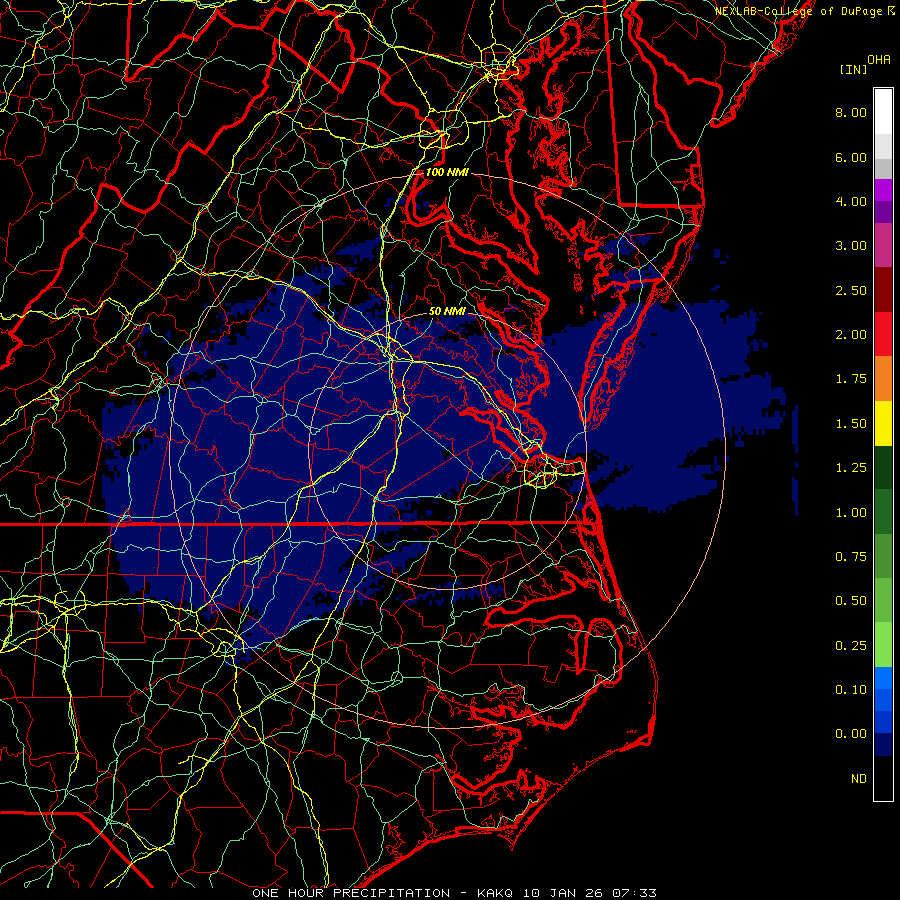Screen dimensions: 900x900
Task: Click the 3.00 legend value
Action: [851, 246]
